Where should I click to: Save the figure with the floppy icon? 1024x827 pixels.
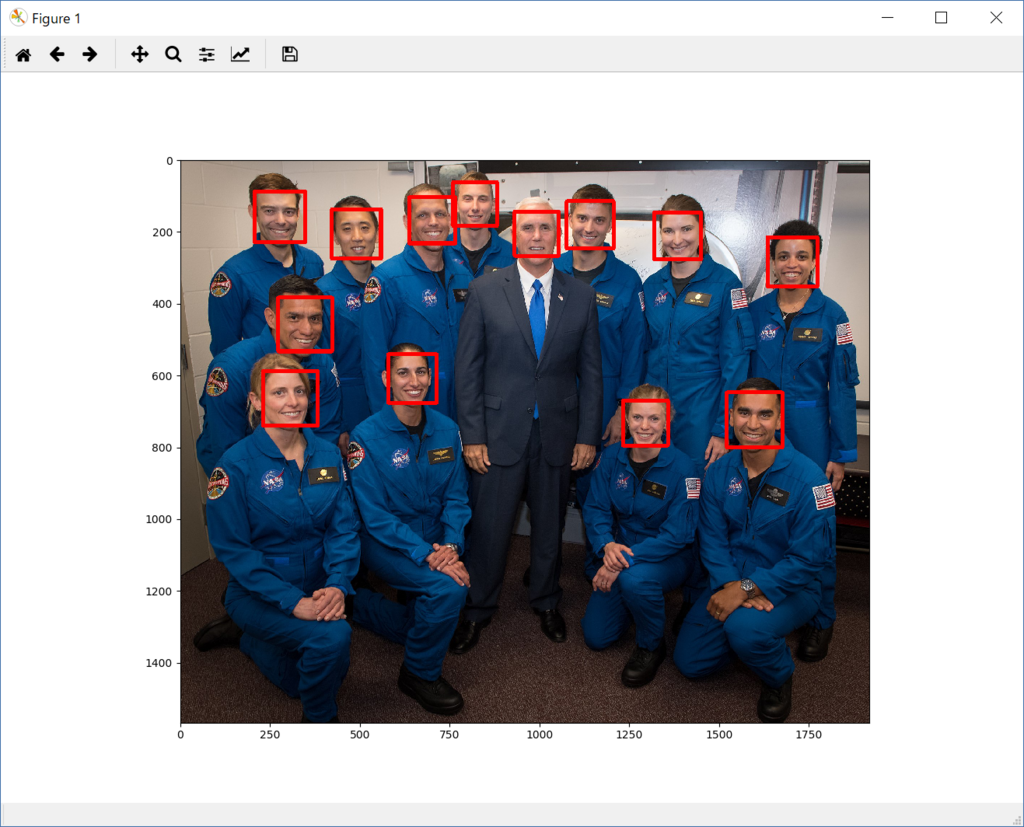290,54
